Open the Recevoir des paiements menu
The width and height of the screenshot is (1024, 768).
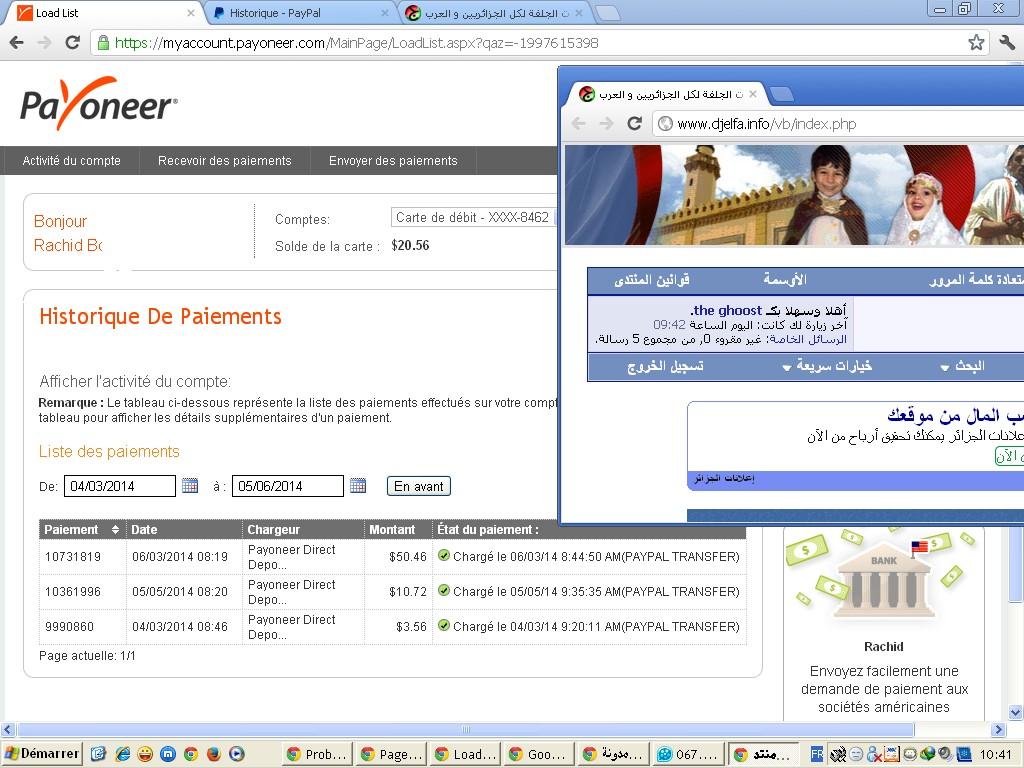pyautogui.click(x=225, y=161)
